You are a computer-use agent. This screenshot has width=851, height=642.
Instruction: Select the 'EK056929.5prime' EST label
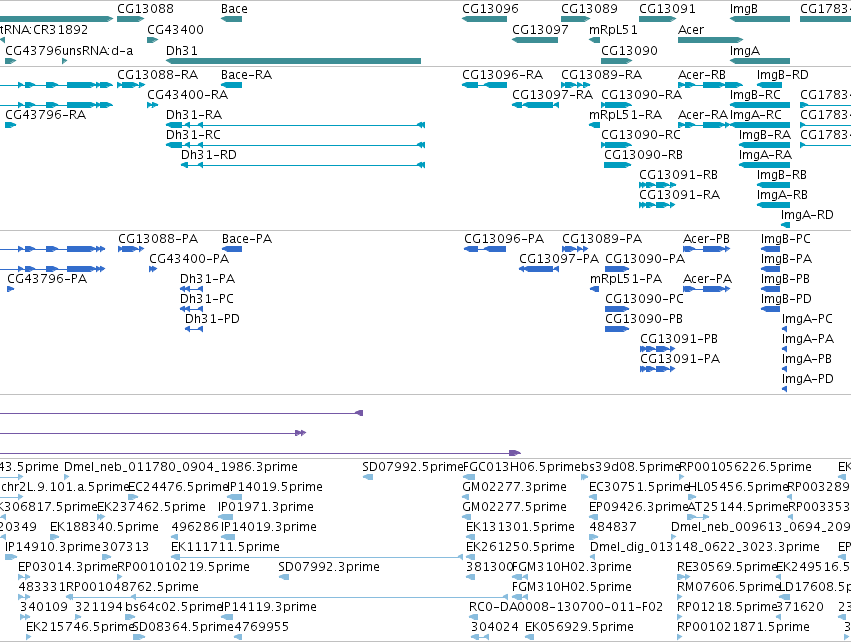click(580, 627)
